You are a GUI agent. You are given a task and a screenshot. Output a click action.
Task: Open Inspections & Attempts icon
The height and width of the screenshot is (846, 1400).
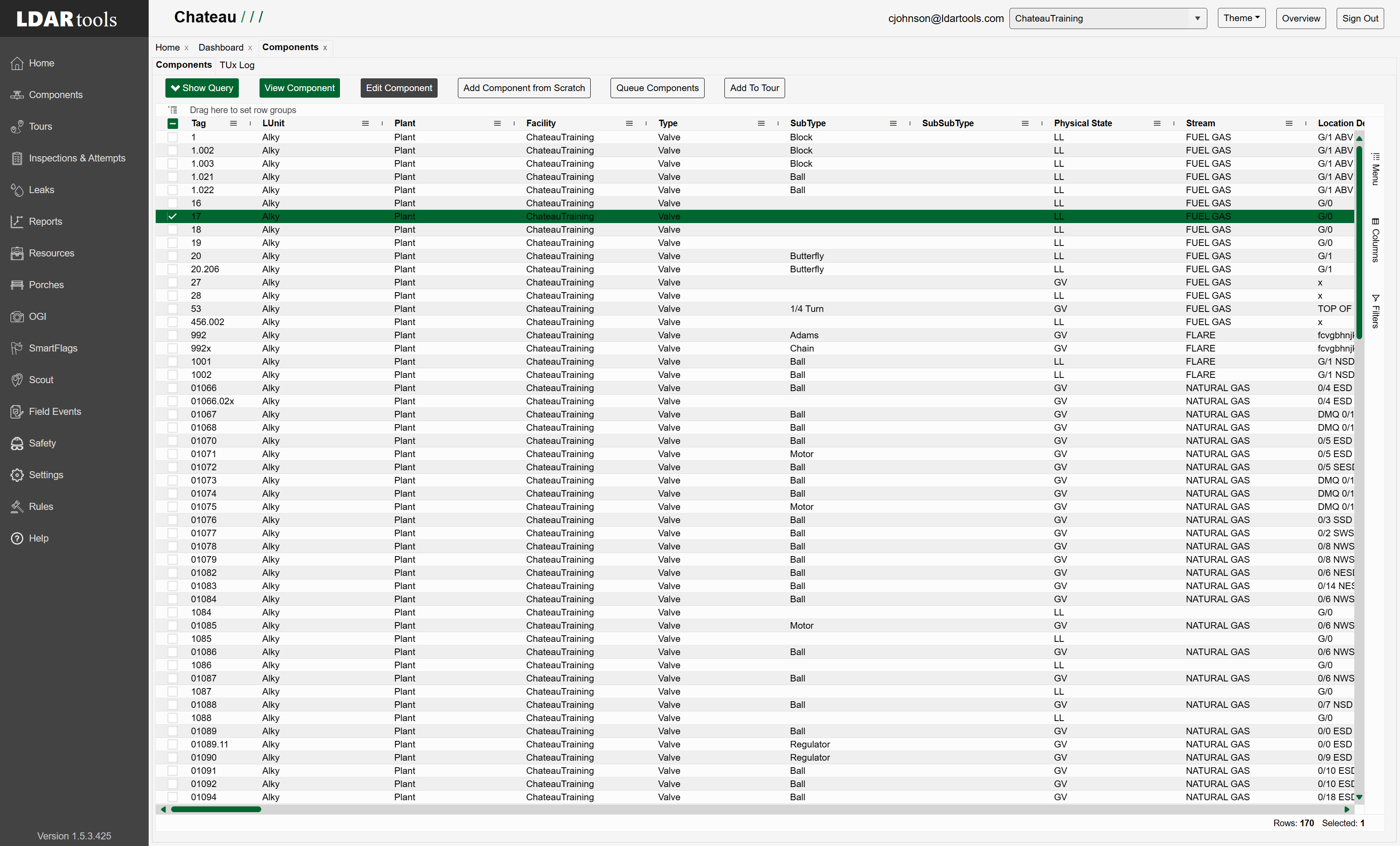[17, 158]
